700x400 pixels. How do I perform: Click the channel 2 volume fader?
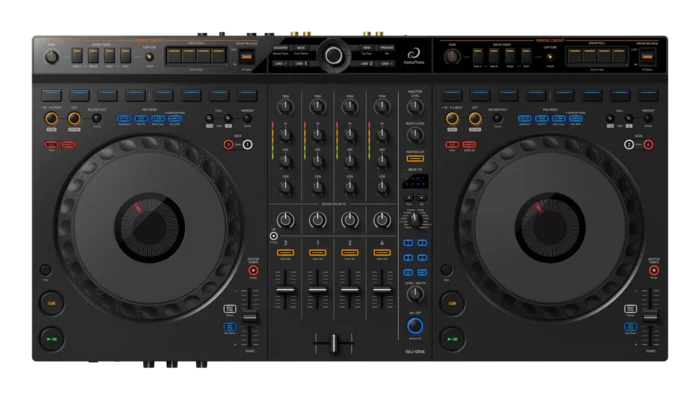click(x=349, y=290)
